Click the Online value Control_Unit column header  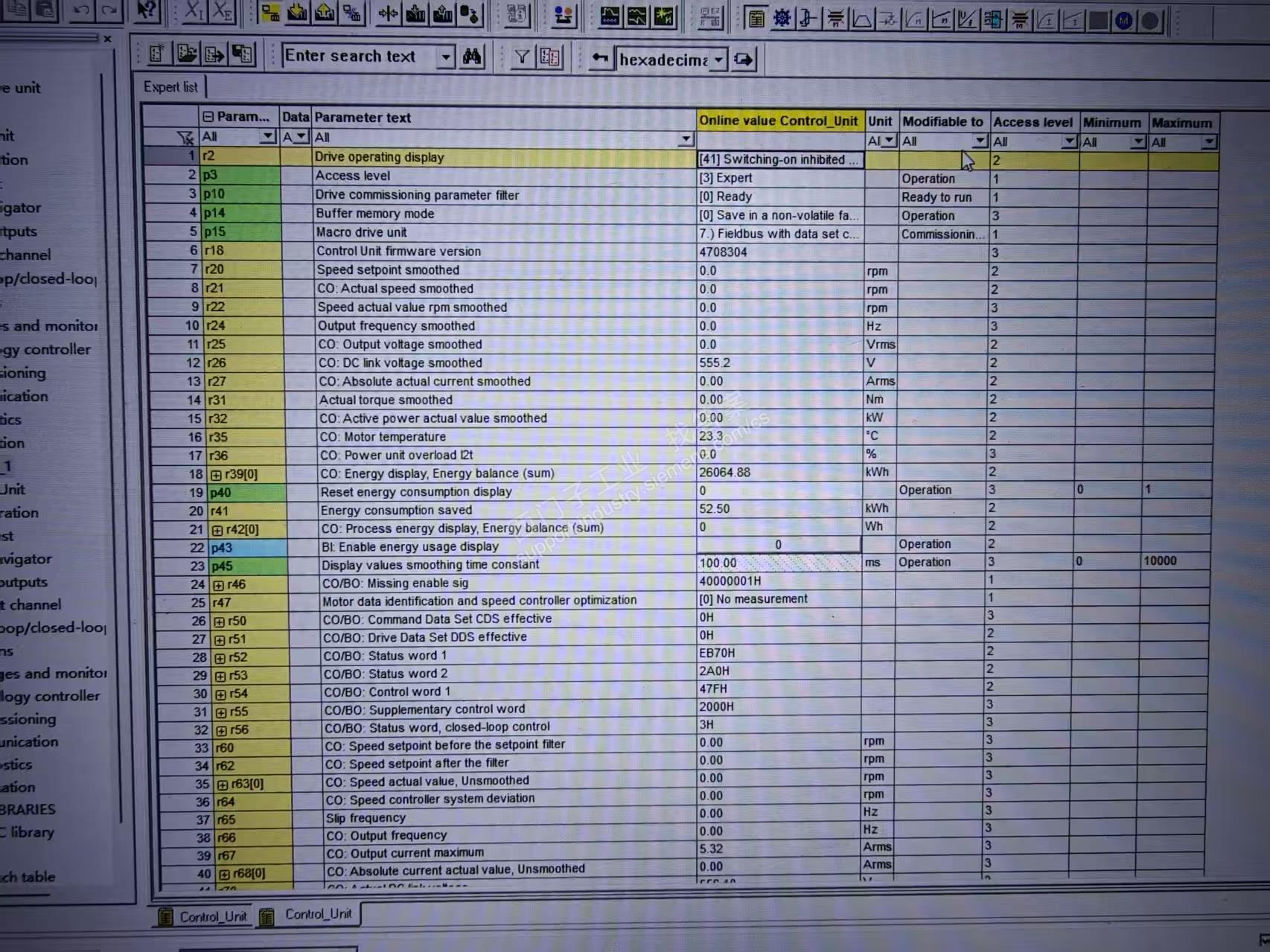click(779, 121)
